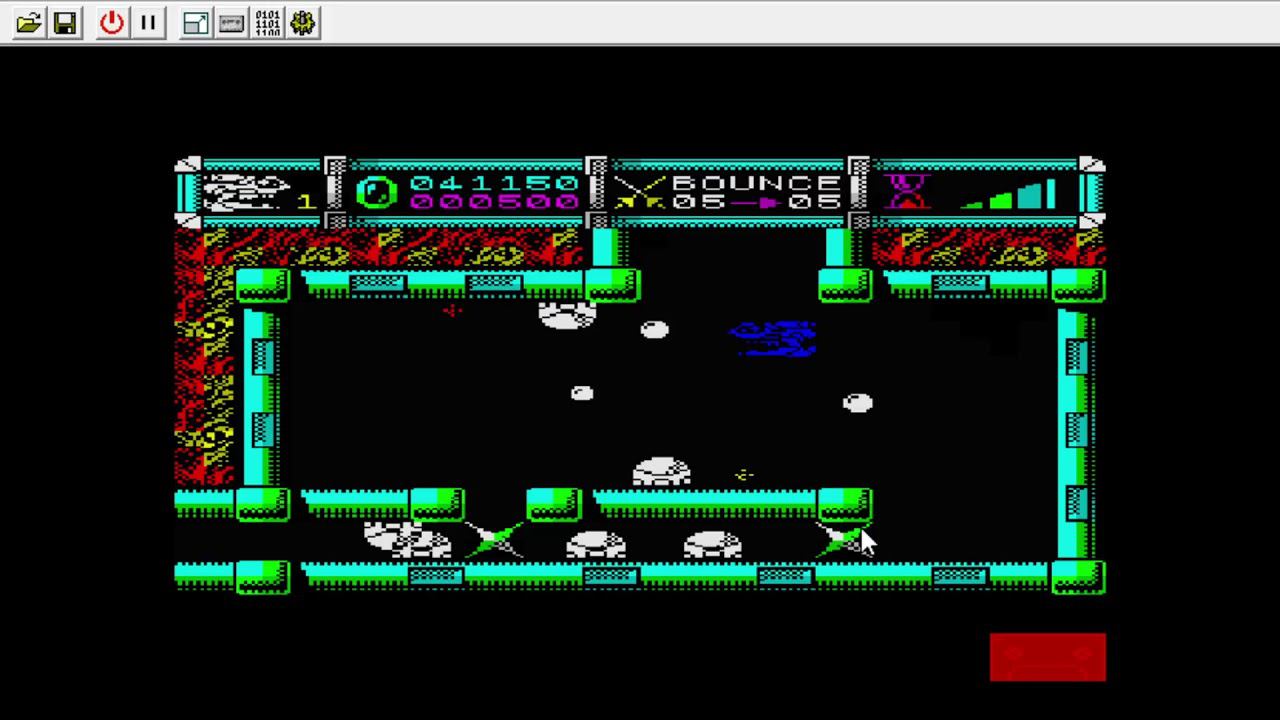The height and width of the screenshot is (720, 1280).
Task: Click the blue spaceship in the game
Action: [773, 339]
